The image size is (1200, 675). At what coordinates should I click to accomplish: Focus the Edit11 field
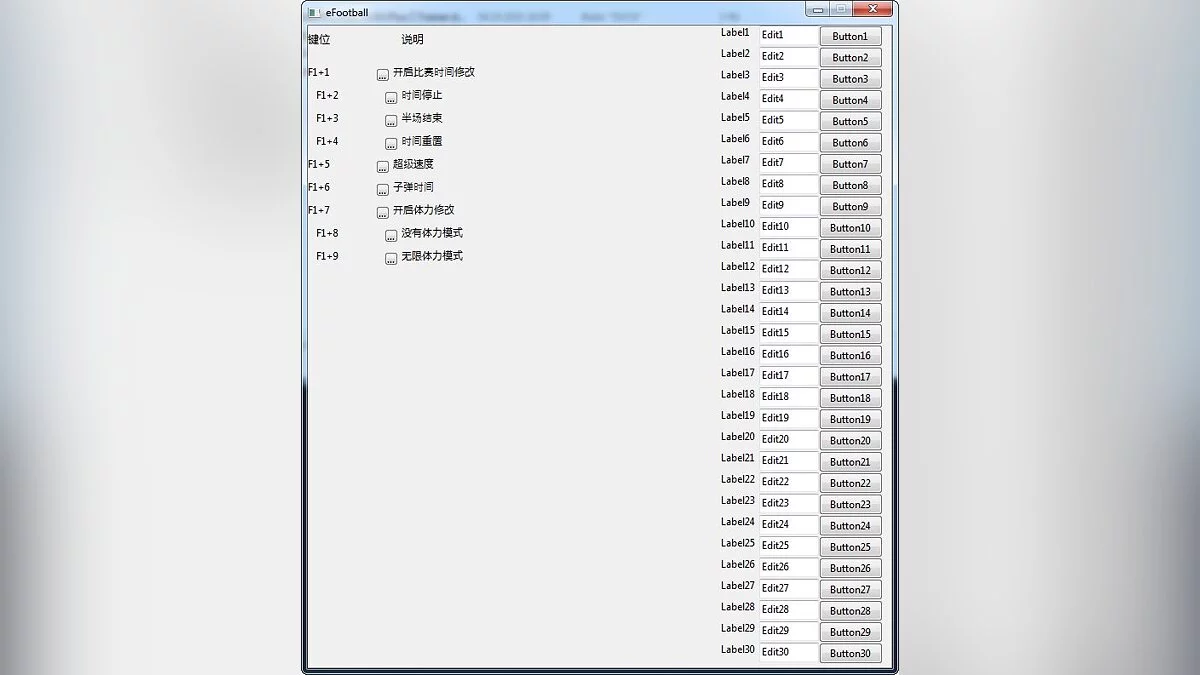(x=789, y=248)
